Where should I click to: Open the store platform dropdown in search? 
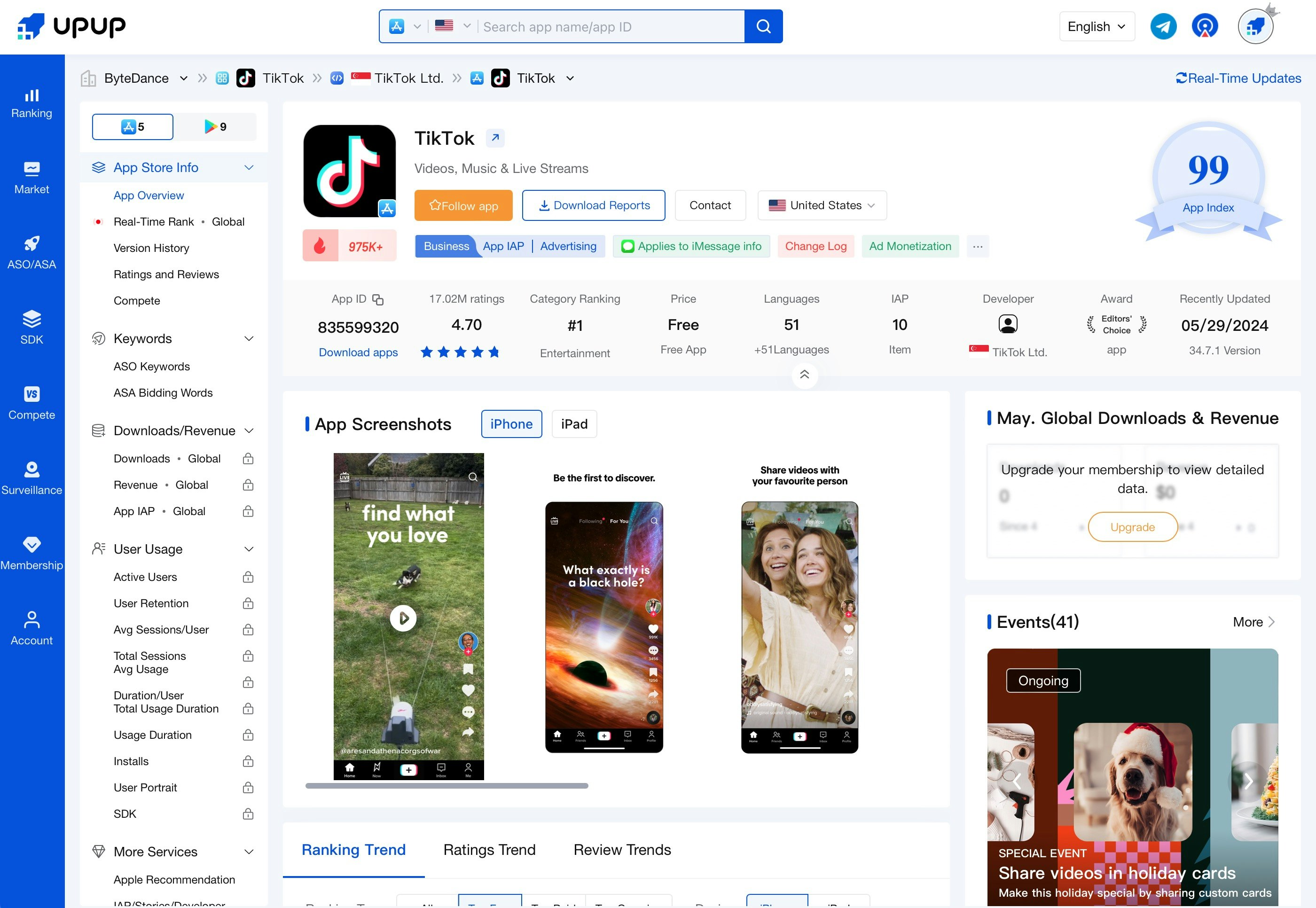coord(405,26)
